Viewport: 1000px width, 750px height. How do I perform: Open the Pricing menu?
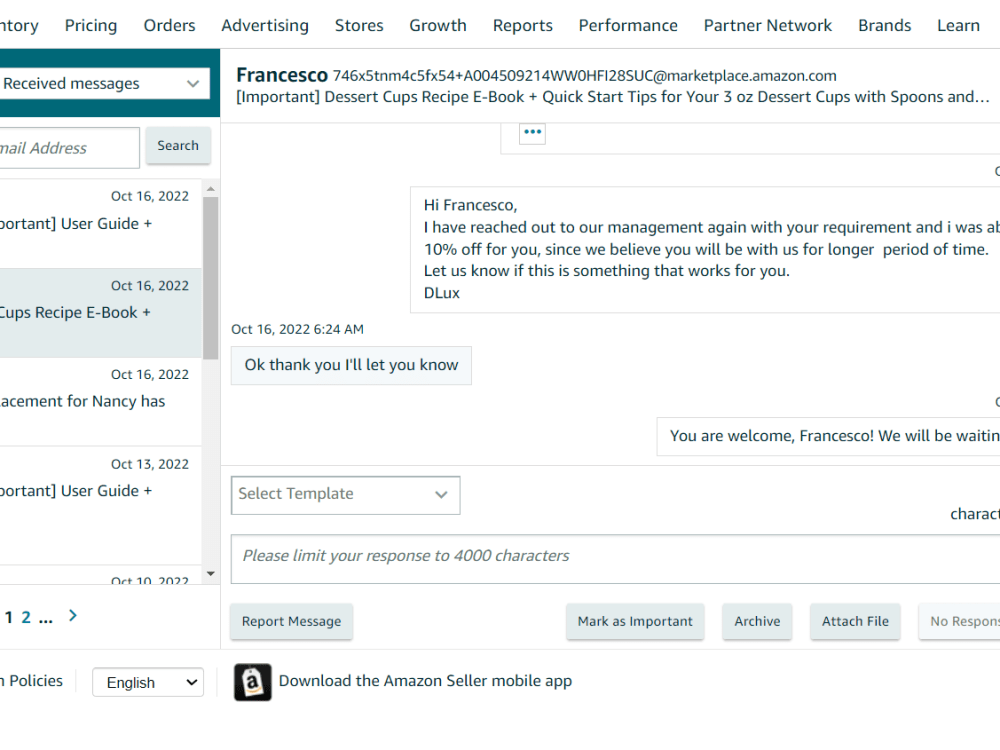pos(91,26)
